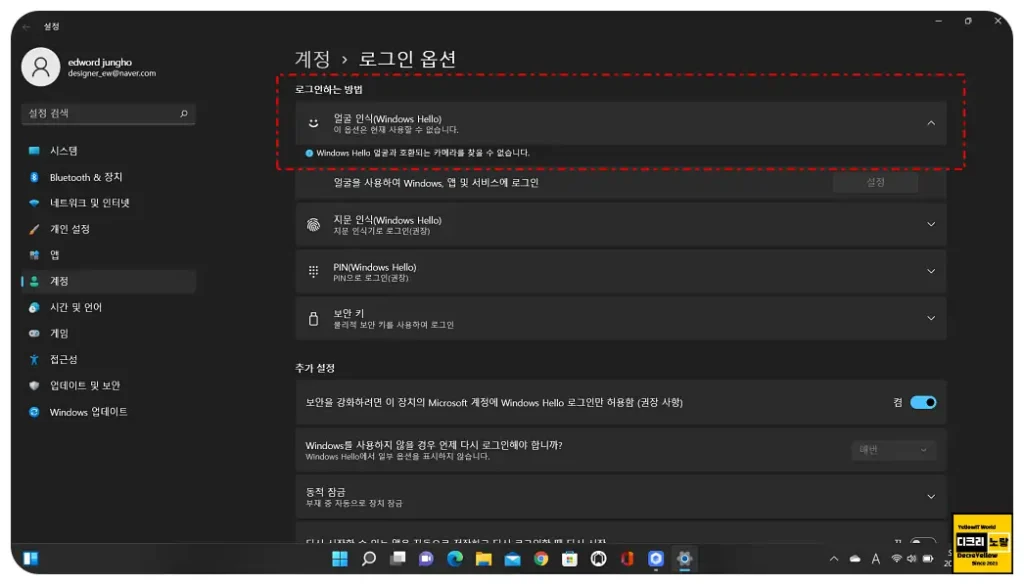Click the user profile avatar picture
The height and width of the screenshot is (585, 1024).
pyautogui.click(x=40, y=67)
